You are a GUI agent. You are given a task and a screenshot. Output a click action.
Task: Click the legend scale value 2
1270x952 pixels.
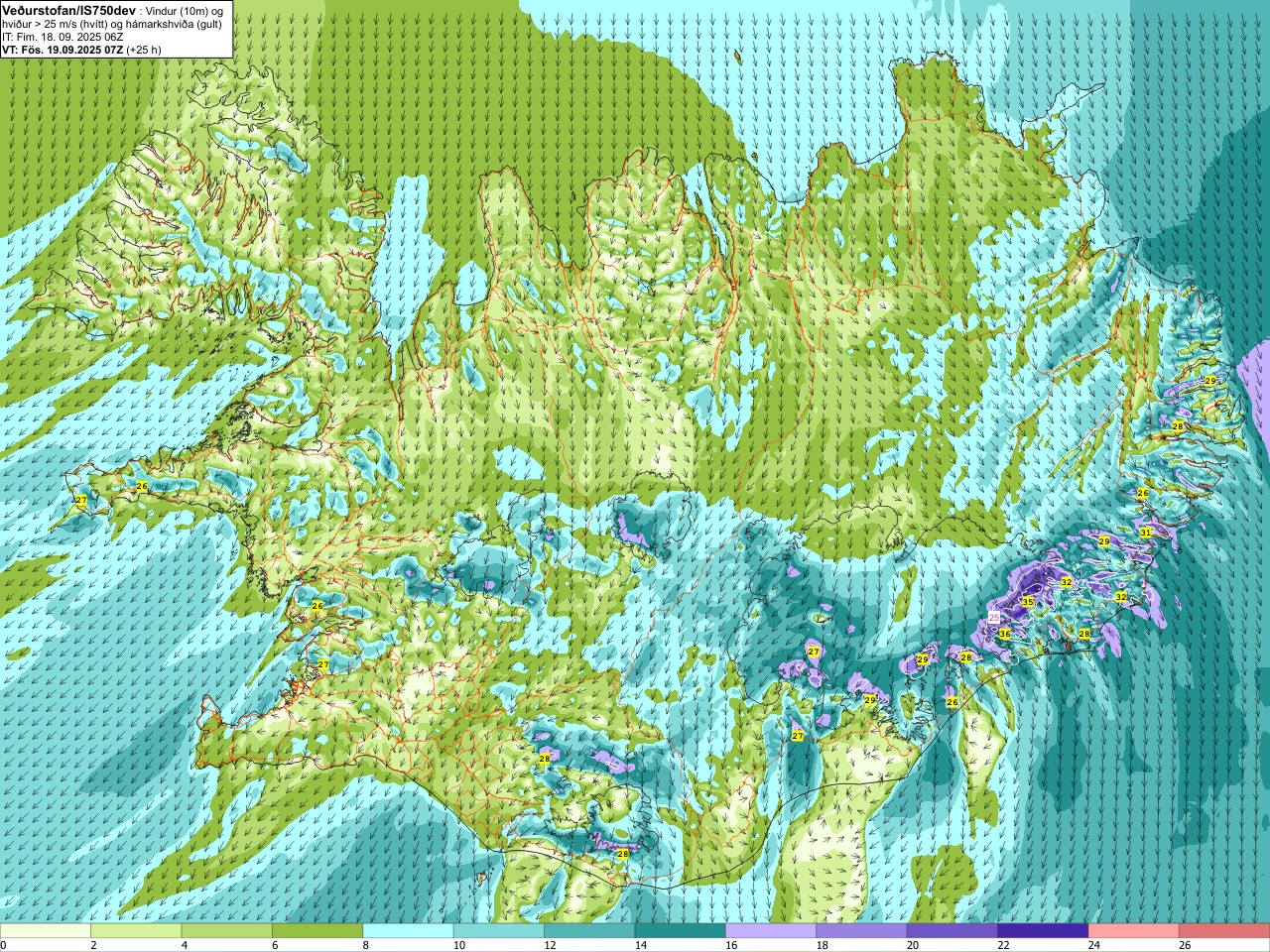(93, 945)
